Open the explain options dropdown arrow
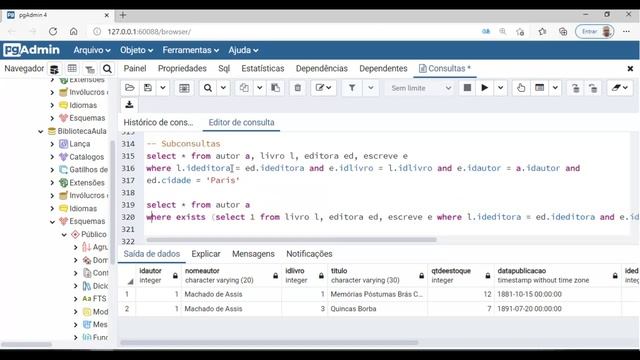The height and width of the screenshot is (360, 640). tap(555, 88)
